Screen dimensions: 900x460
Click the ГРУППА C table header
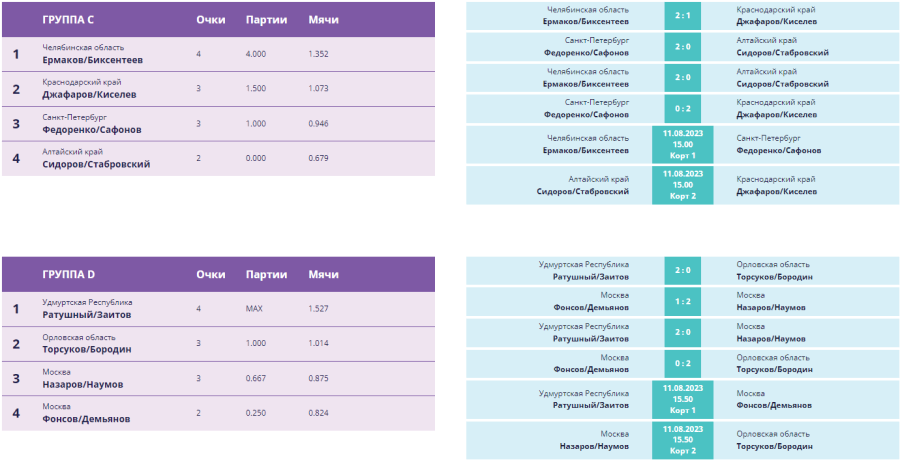tap(69, 20)
